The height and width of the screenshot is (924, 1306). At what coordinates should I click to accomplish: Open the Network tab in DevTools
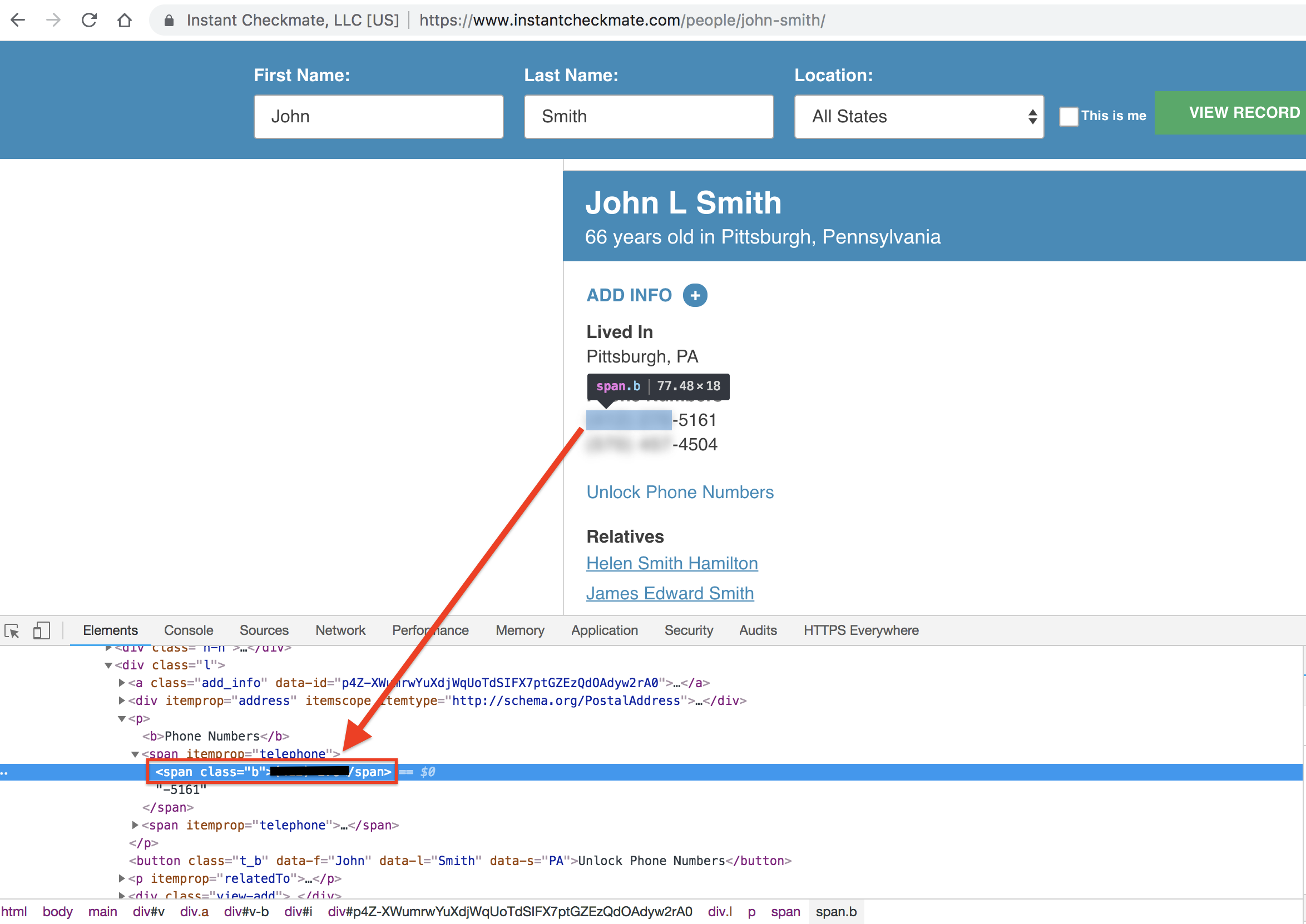(340, 630)
